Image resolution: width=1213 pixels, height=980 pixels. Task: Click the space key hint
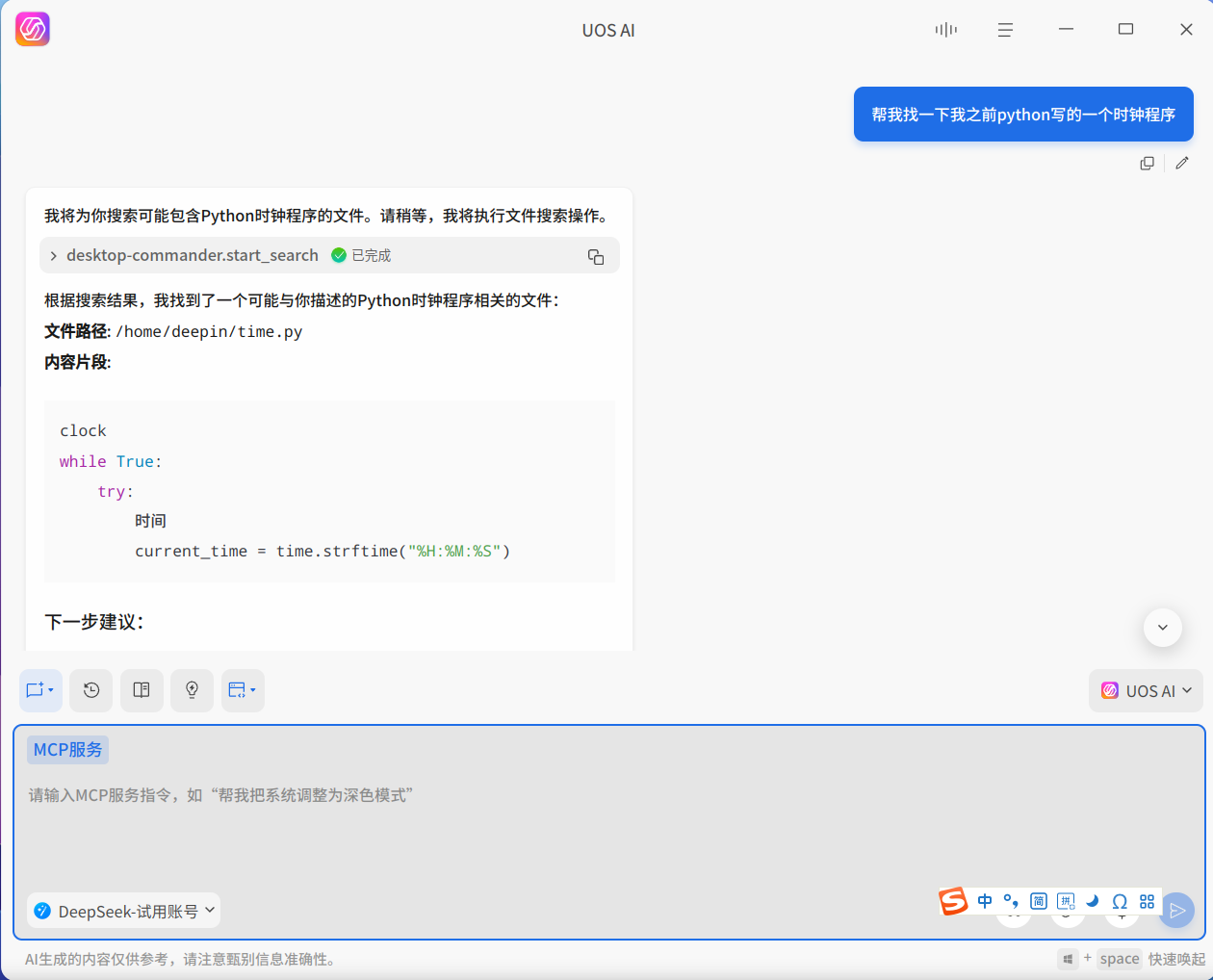tap(1120, 959)
